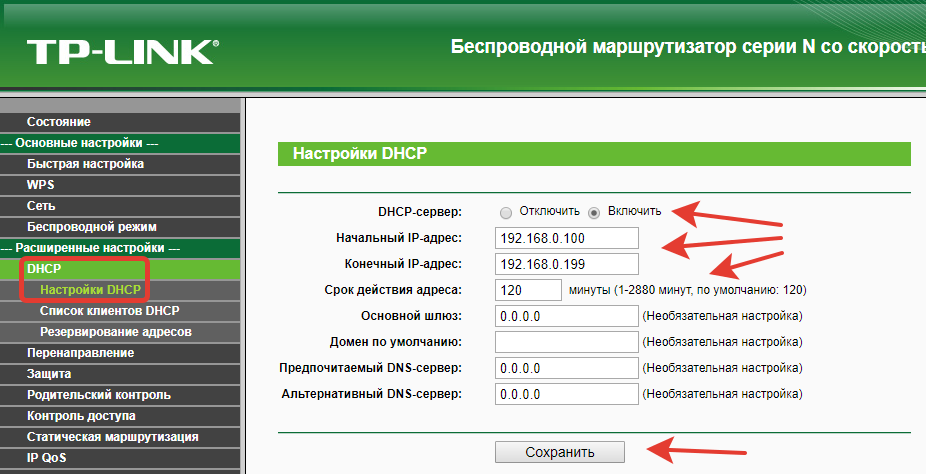Click the Срок действия адреса field
This screenshot has width=926, height=474.
point(528,290)
